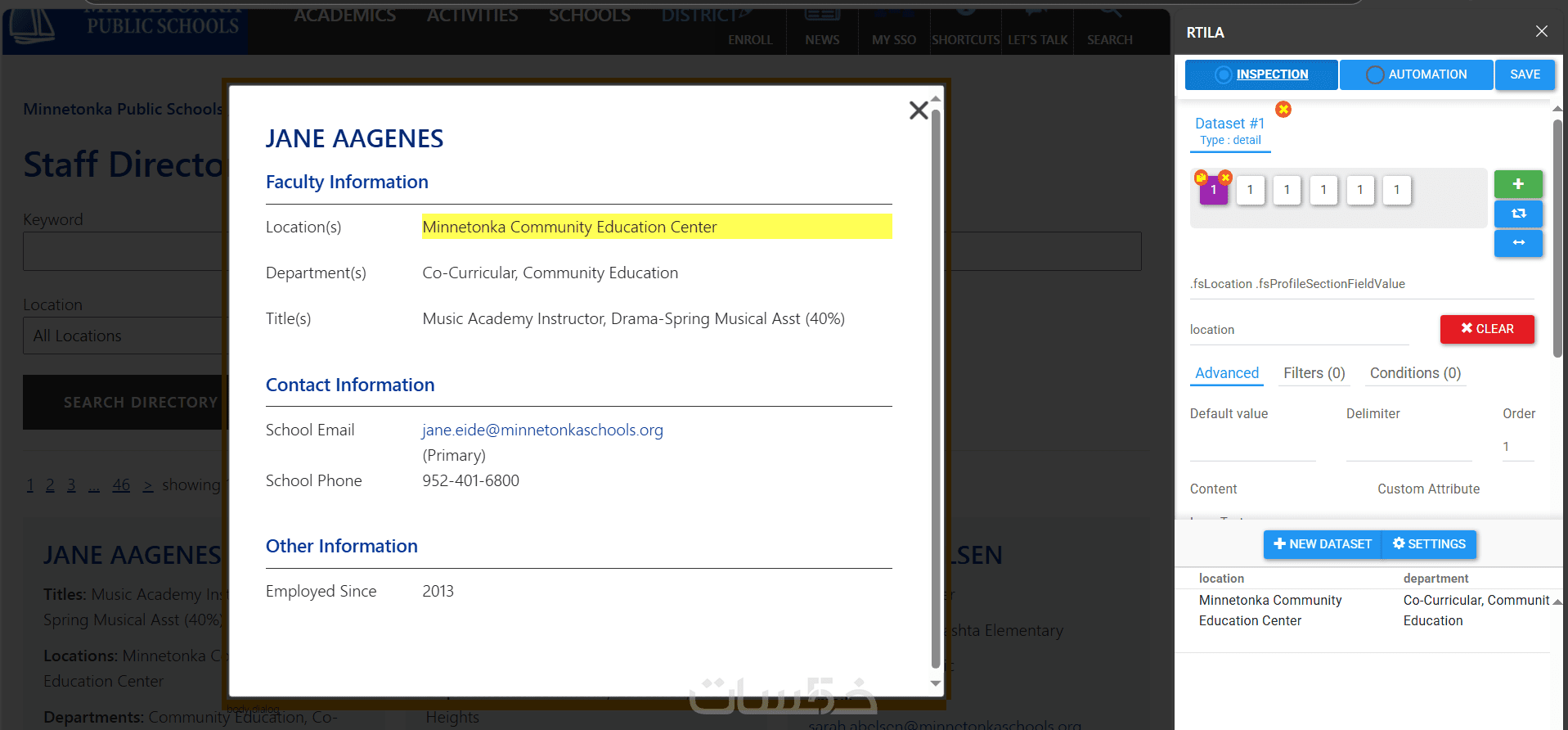
Task: Click the Minnetonka Public Schools breadcrumb link
Action: point(123,109)
